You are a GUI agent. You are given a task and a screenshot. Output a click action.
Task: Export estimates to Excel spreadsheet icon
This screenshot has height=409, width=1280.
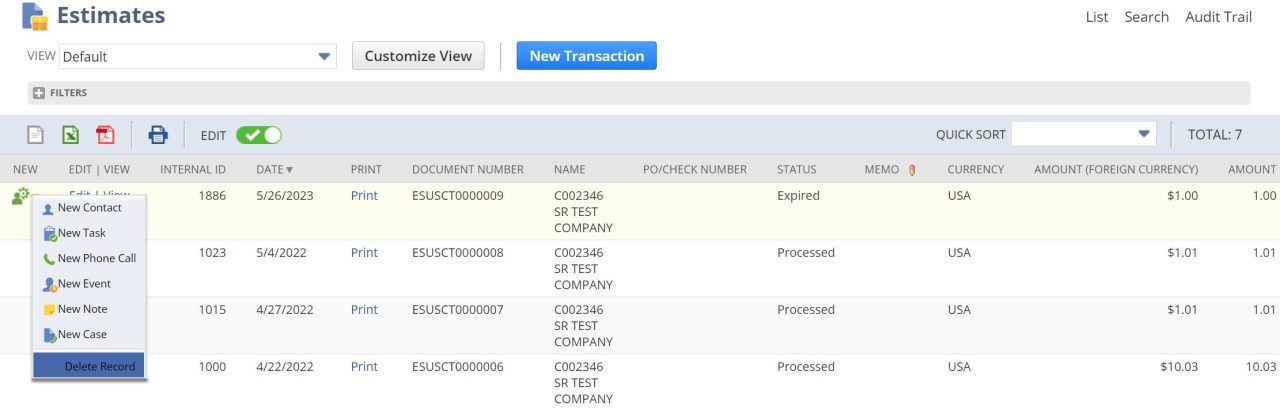click(x=71, y=135)
